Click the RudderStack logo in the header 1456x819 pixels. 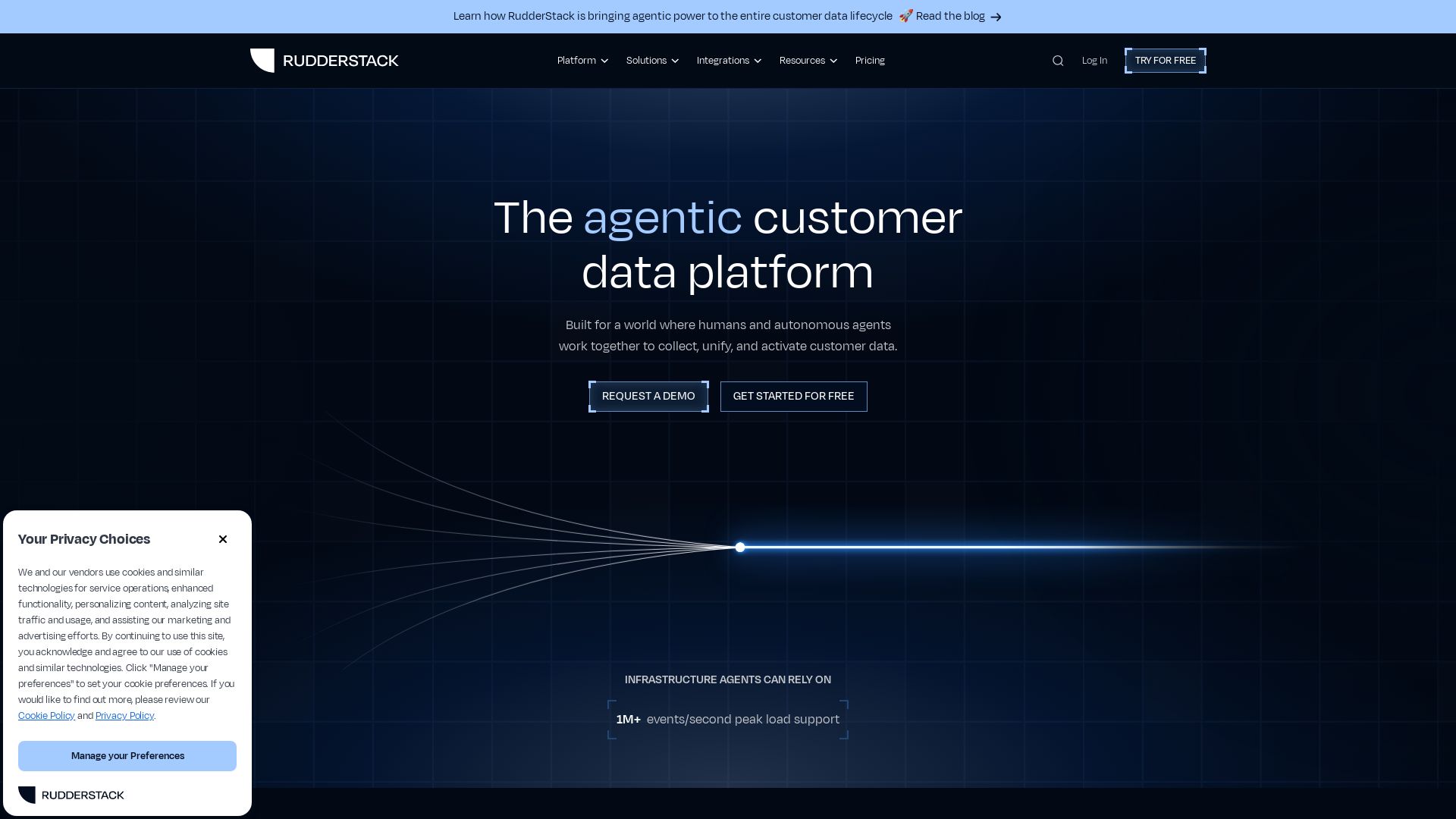tap(325, 61)
